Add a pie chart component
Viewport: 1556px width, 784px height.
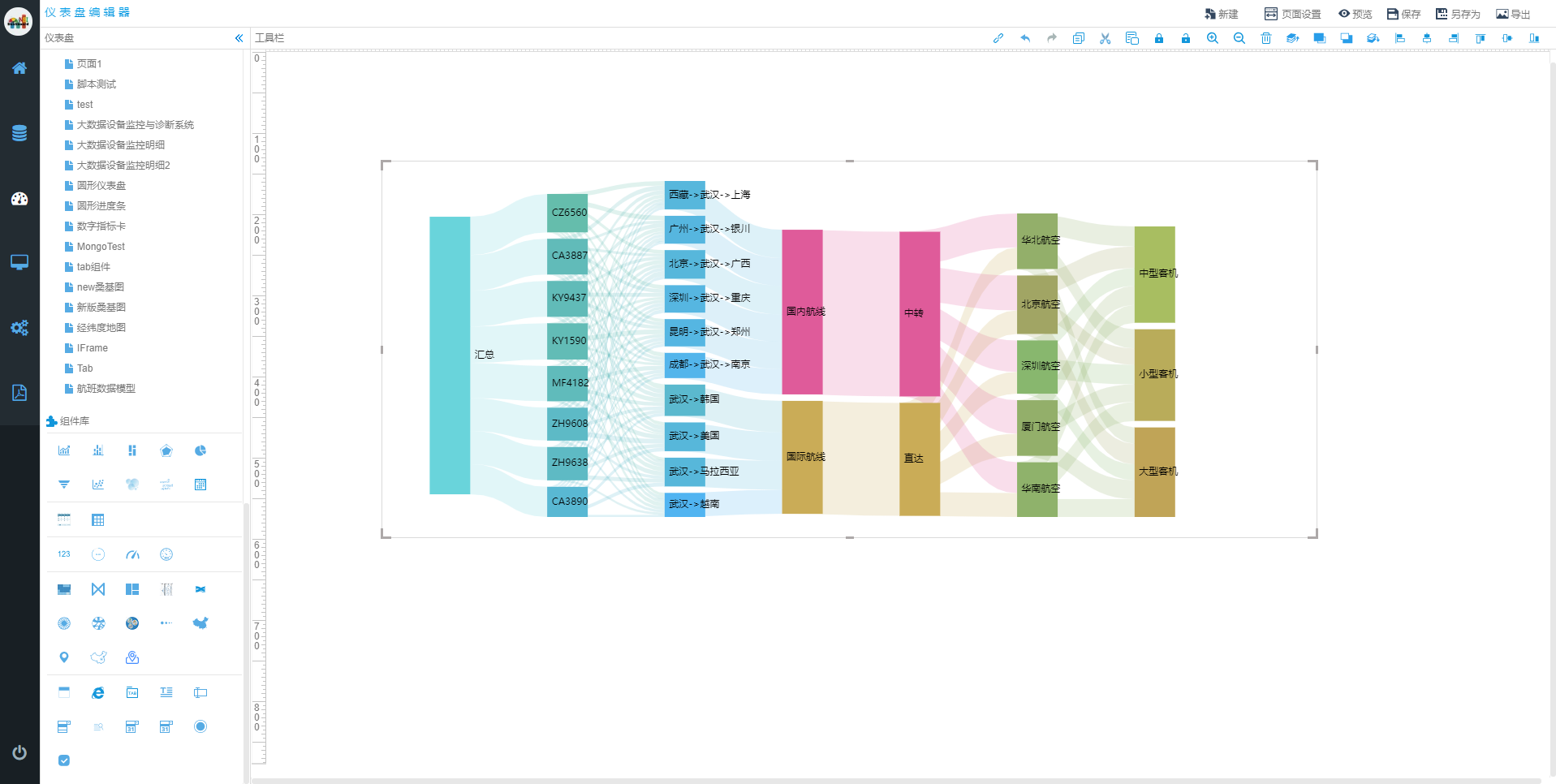(x=200, y=450)
